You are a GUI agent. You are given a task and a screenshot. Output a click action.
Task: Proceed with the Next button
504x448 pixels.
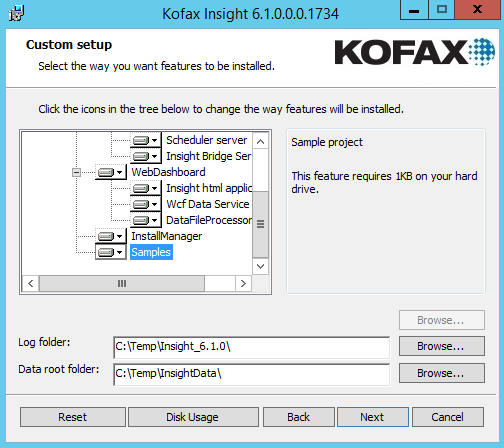[373, 417]
